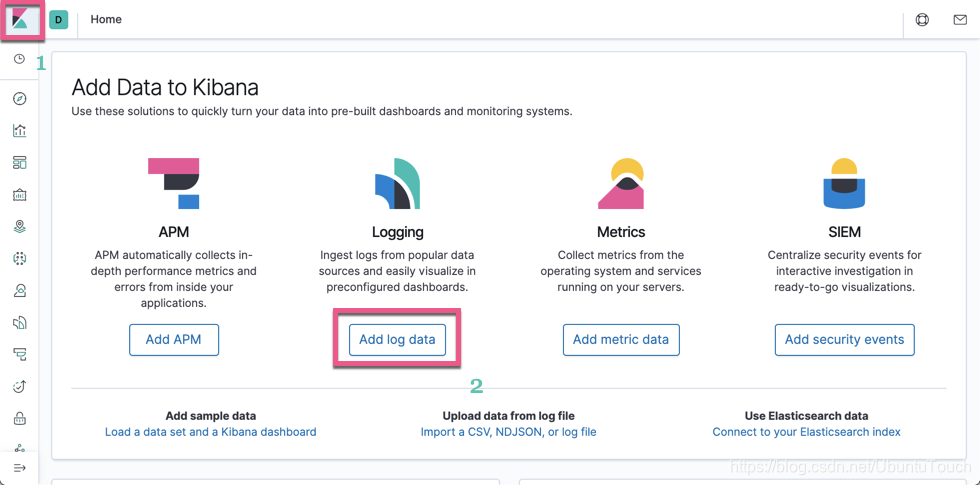Open Canvas from the sidebar
Image resolution: width=980 pixels, height=485 pixels.
[x=19, y=195]
